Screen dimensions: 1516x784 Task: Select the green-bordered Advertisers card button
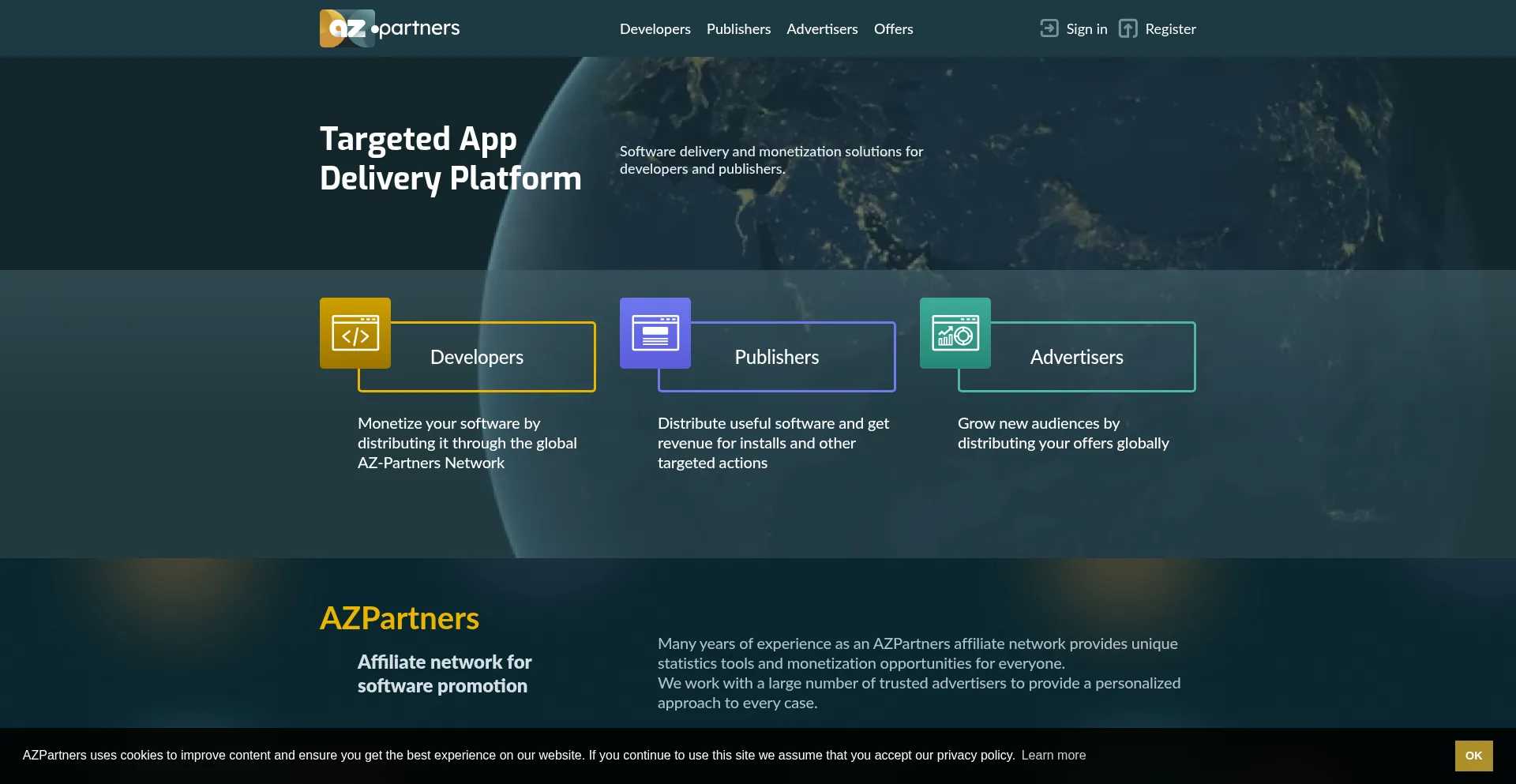point(1077,357)
